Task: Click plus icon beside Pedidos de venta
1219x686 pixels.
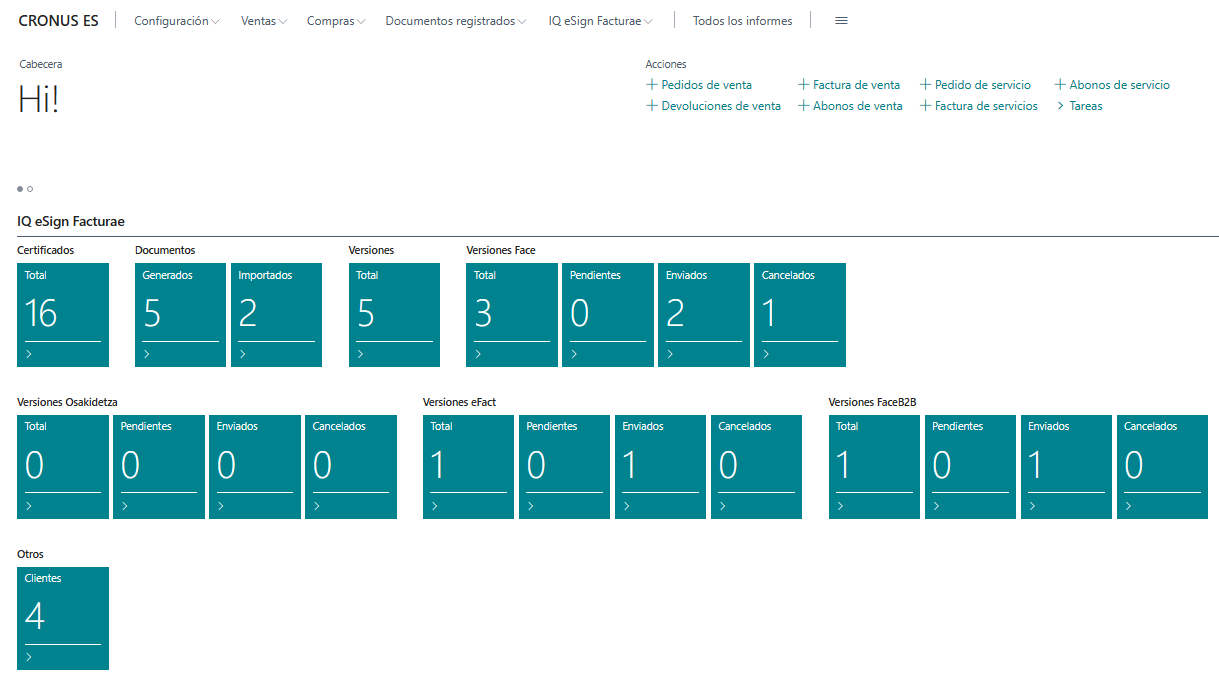Action: pyautogui.click(x=652, y=85)
